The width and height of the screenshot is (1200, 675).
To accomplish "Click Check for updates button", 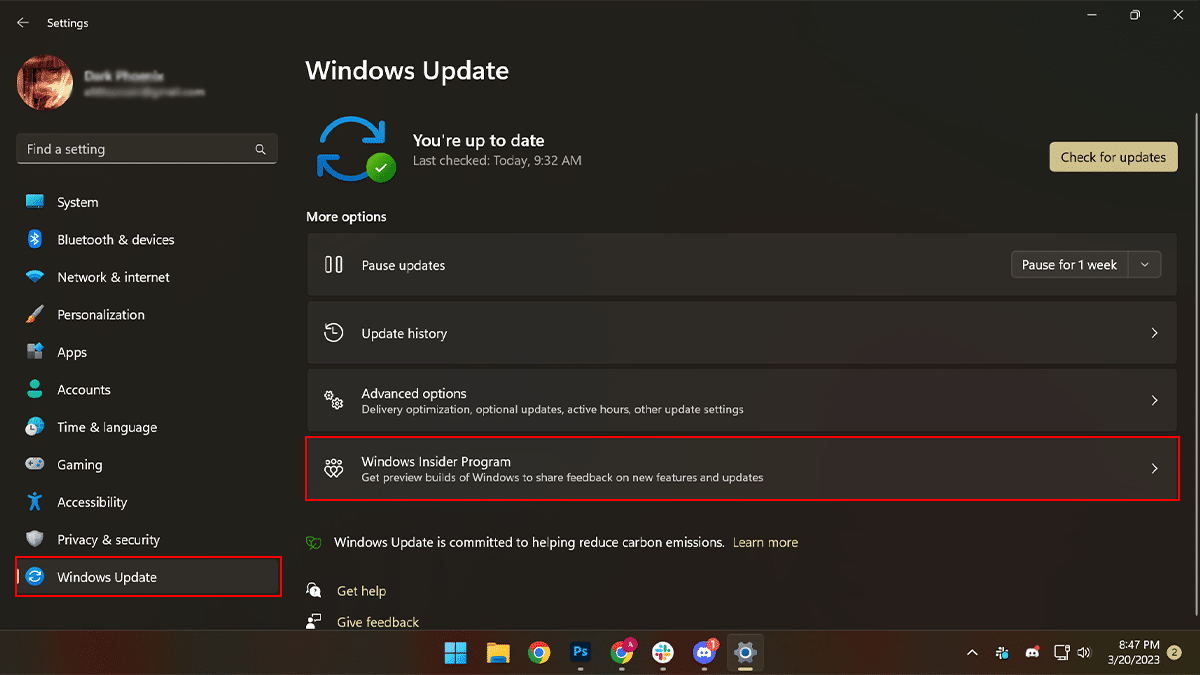I will click(x=1113, y=157).
